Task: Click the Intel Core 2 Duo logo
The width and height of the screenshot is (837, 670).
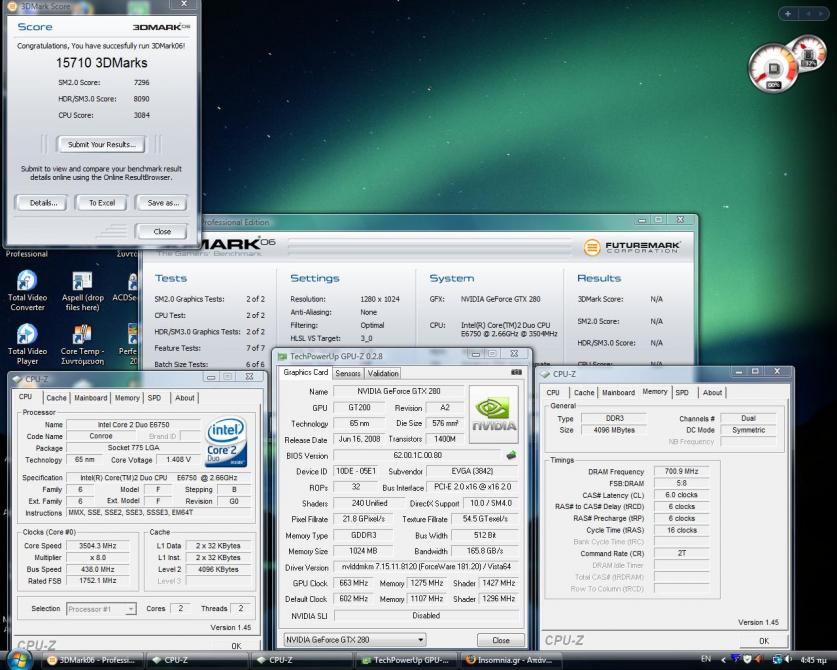Action: coord(226,441)
